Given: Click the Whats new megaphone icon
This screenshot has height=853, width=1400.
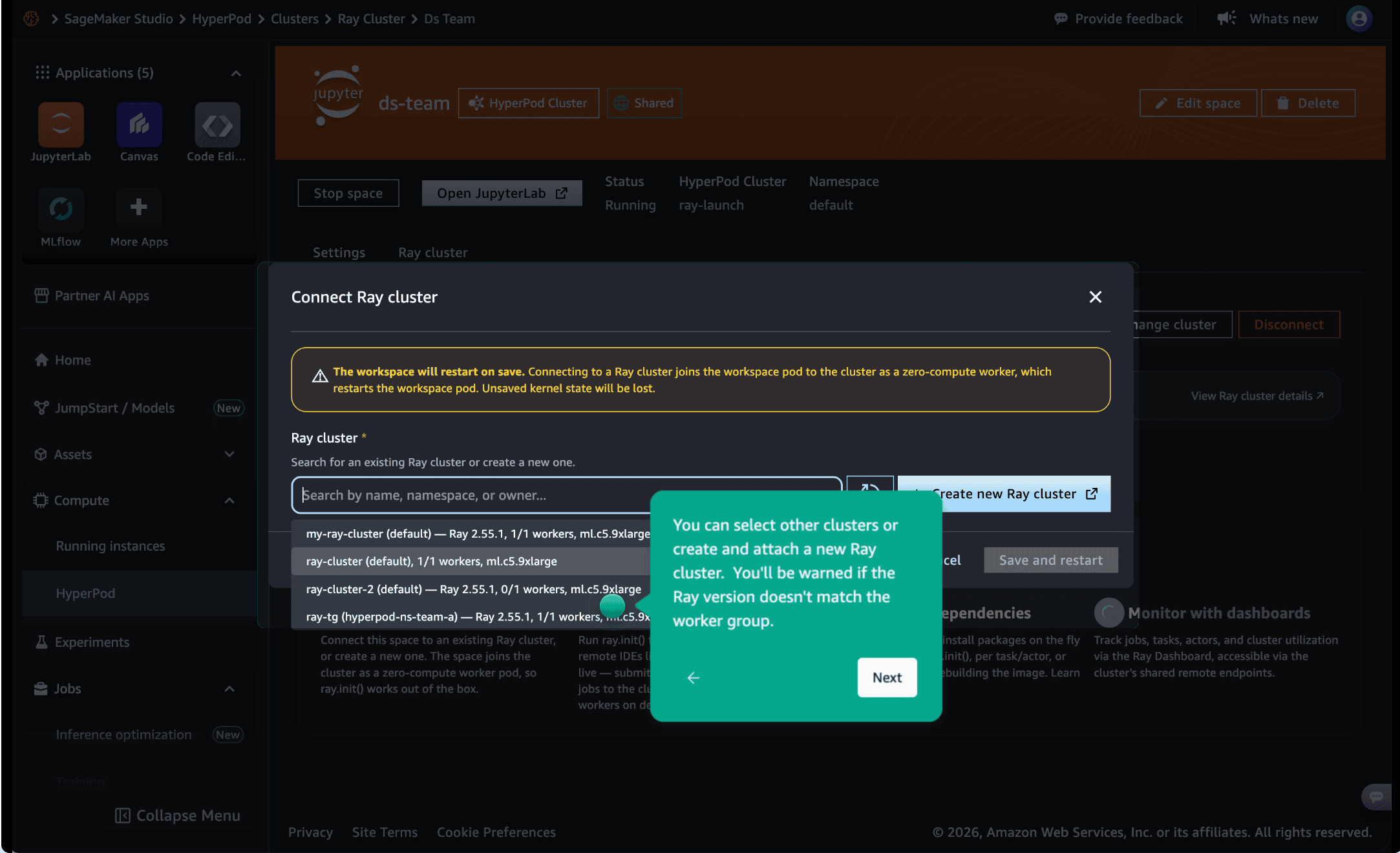Looking at the screenshot, I should coord(1226,18).
